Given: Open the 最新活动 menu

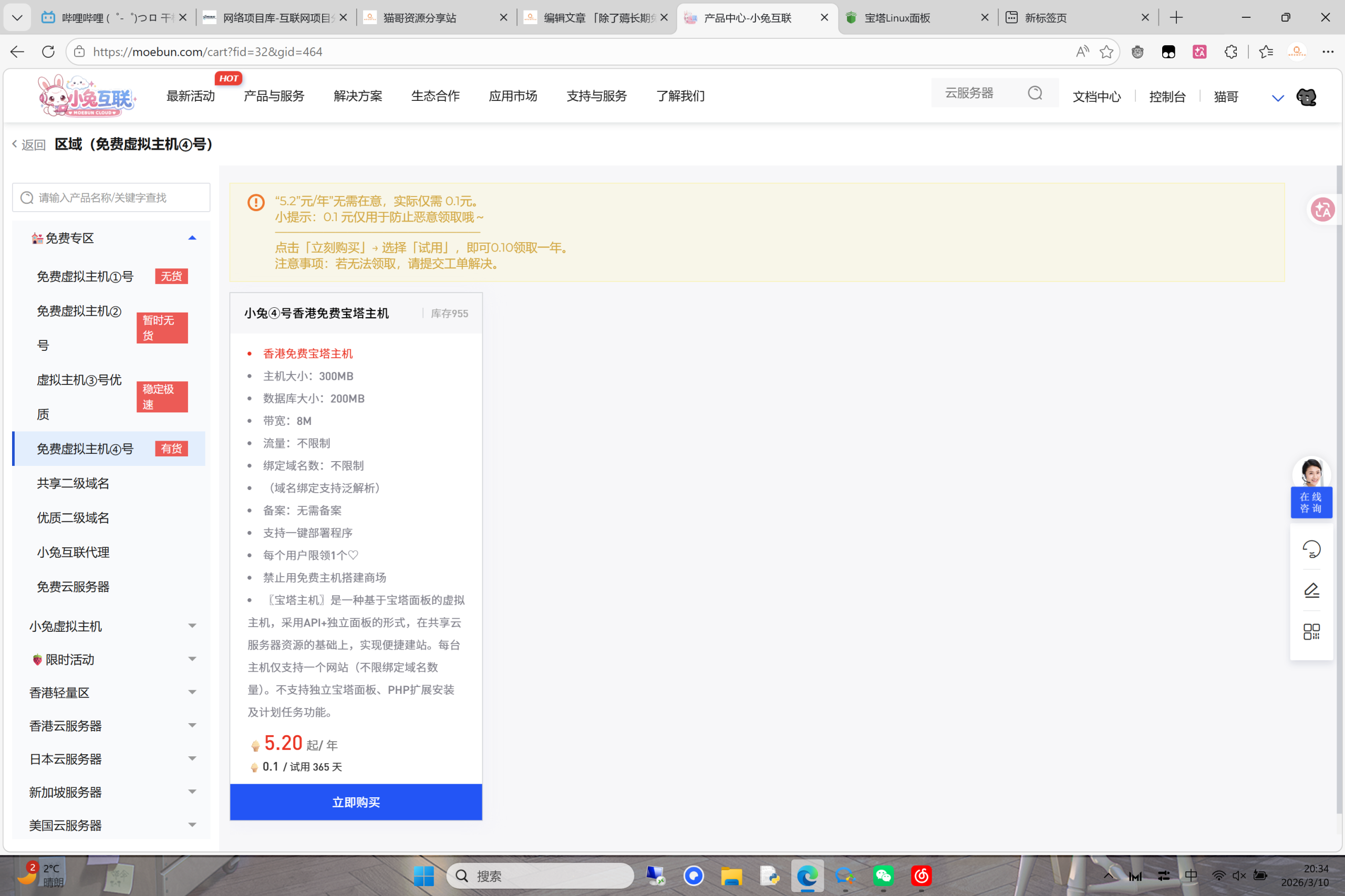Looking at the screenshot, I should 190,96.
